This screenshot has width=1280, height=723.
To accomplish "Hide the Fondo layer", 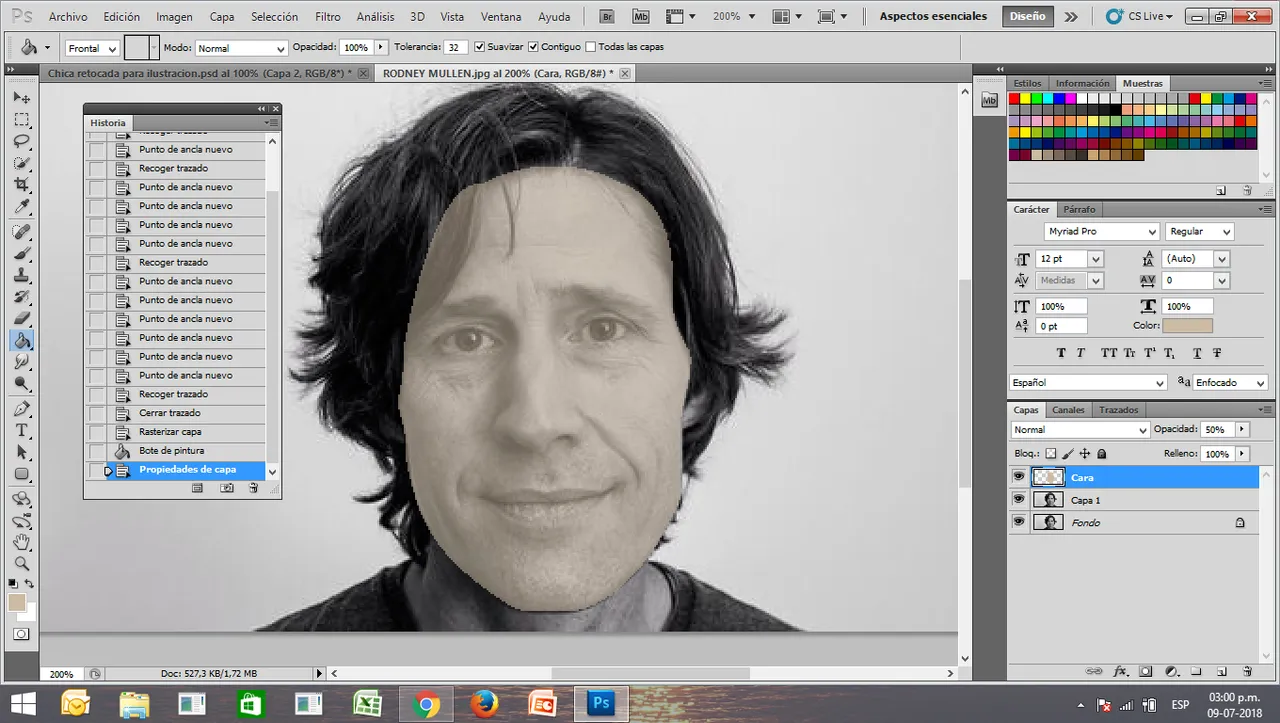I will click(x=1019, y=522).
